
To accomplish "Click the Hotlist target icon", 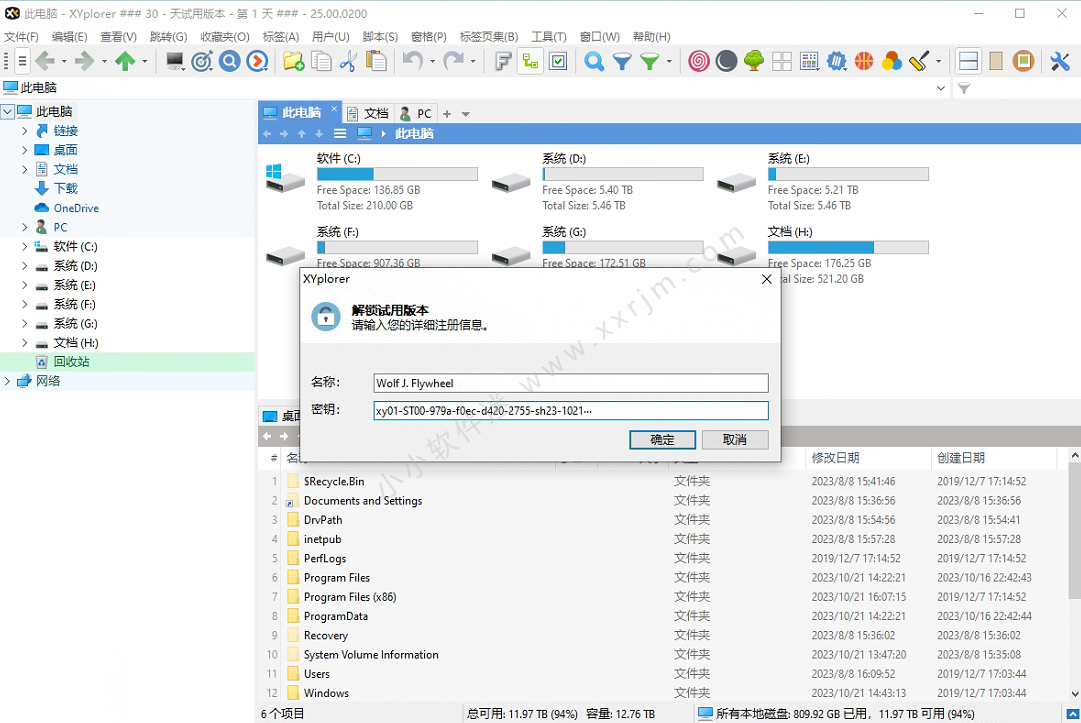I will pyautogui.click(x=202, y=61).
